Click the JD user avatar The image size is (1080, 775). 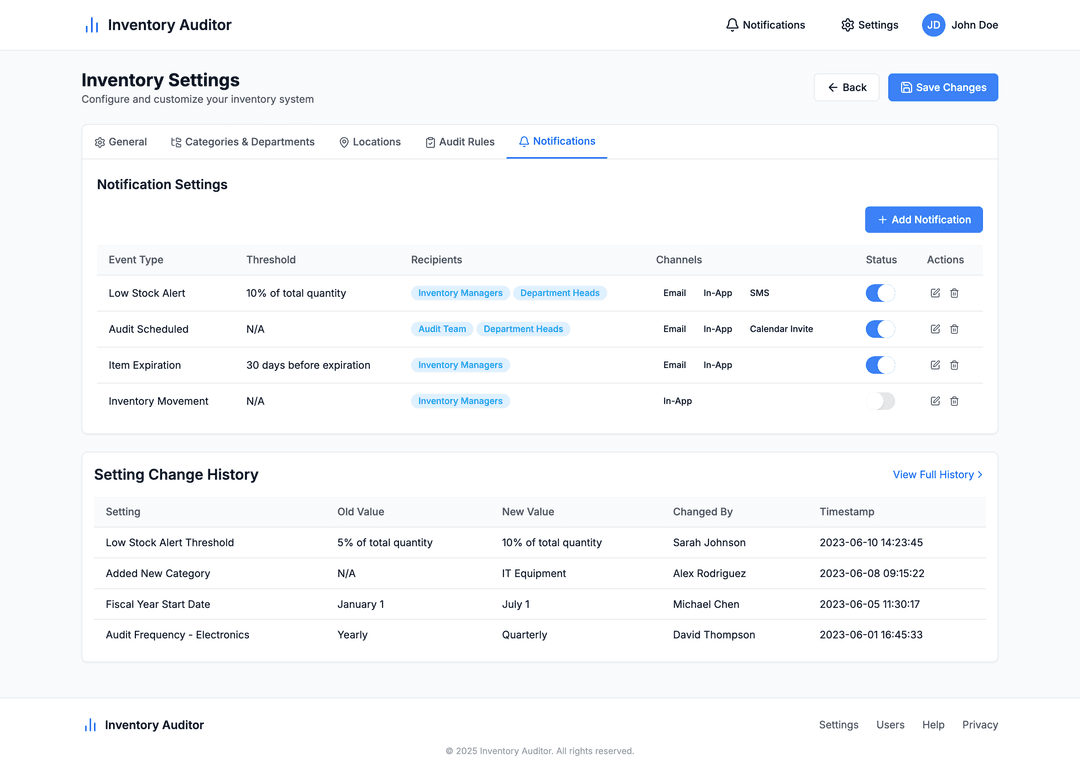(933, 25)
